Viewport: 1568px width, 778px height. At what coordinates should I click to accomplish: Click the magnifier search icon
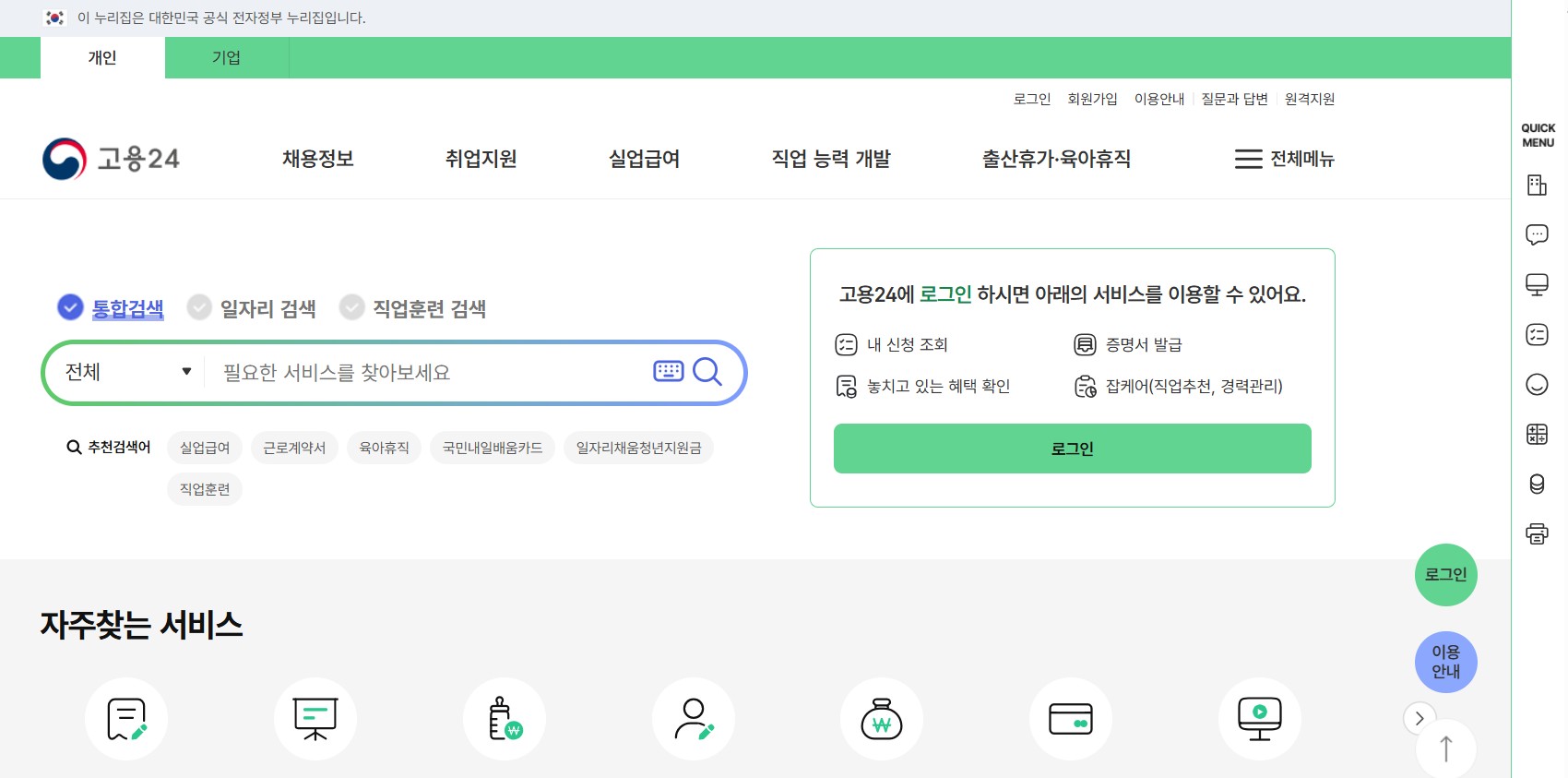[707, 371]
